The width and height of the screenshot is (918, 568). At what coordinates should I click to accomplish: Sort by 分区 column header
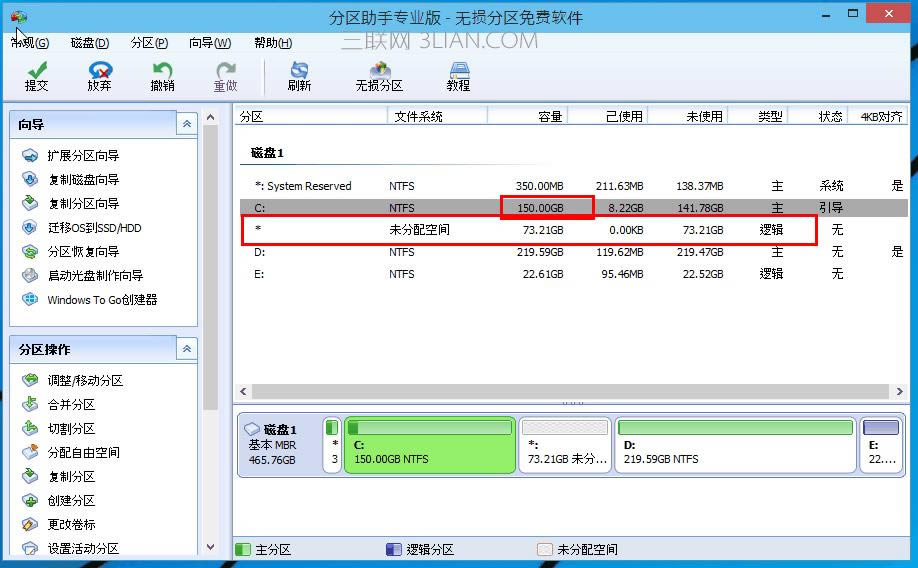point(311,117)
